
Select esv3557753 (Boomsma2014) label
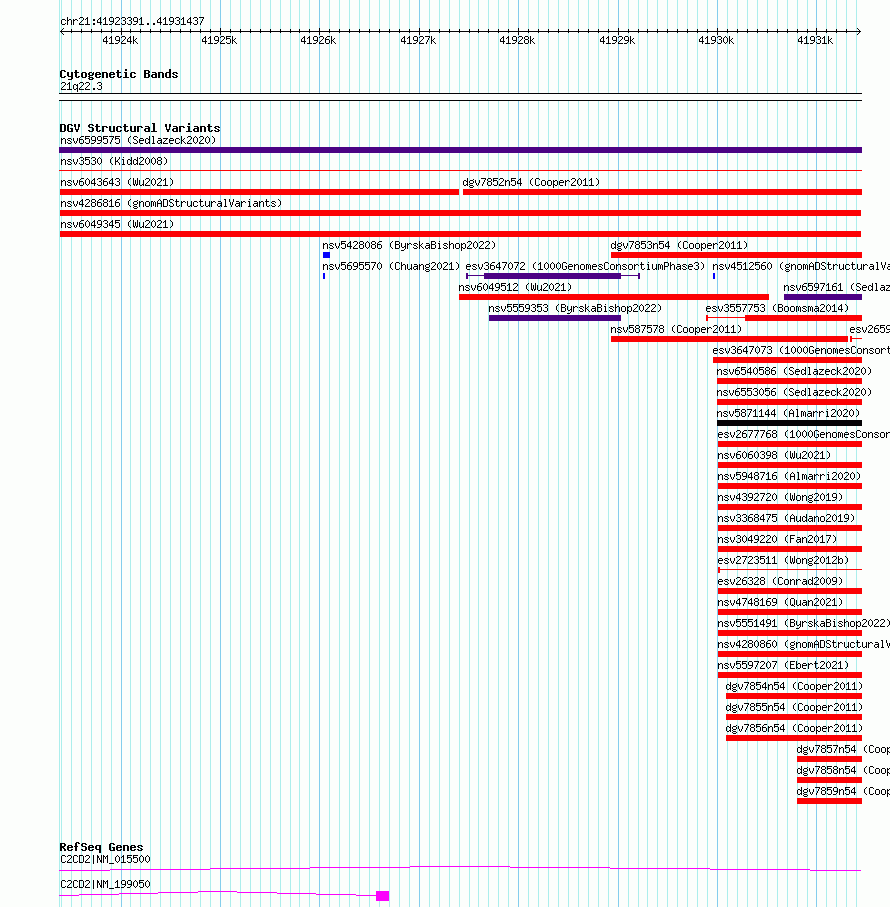pos(777,308)
